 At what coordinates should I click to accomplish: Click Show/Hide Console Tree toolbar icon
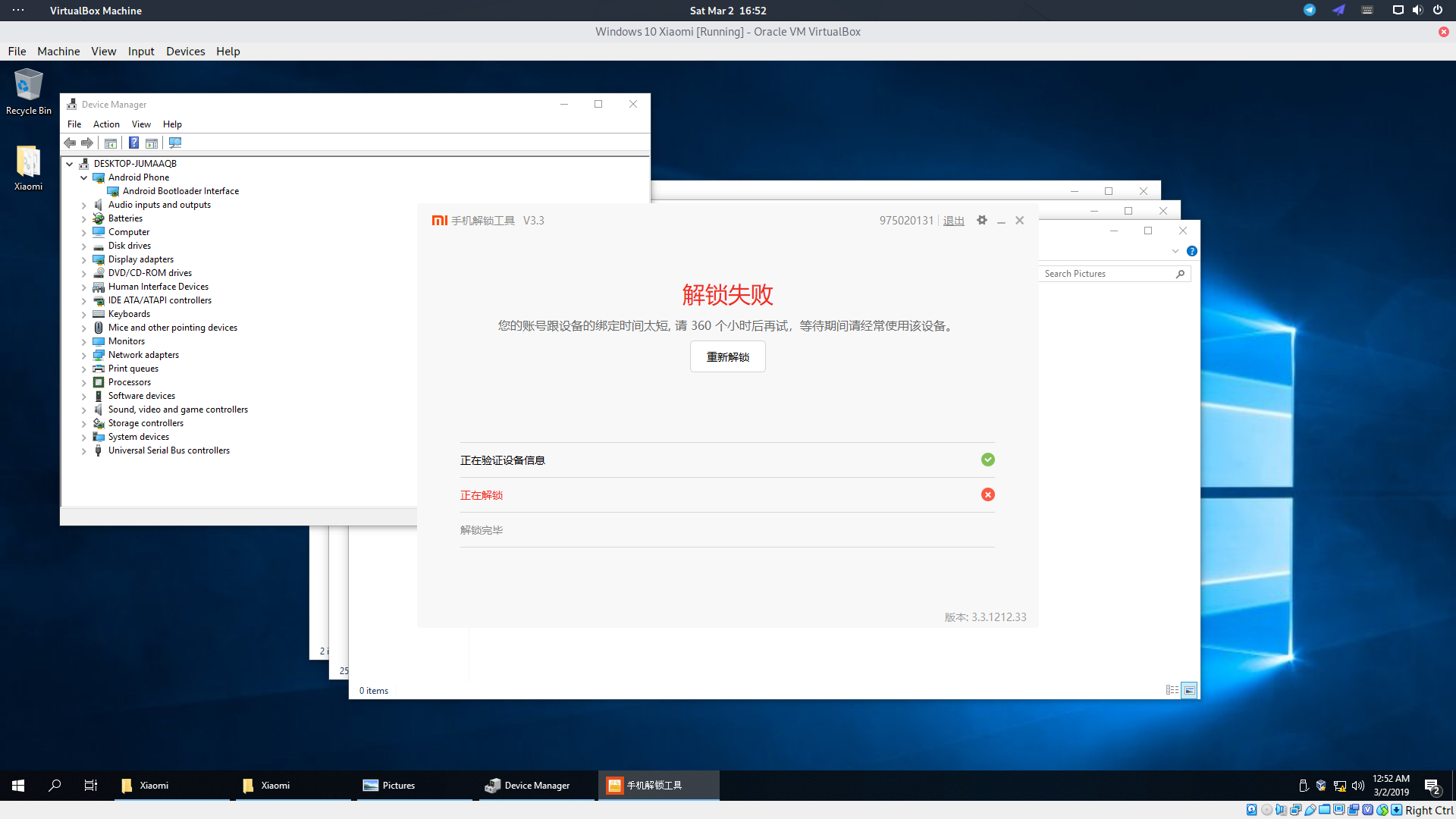point(111,143)
